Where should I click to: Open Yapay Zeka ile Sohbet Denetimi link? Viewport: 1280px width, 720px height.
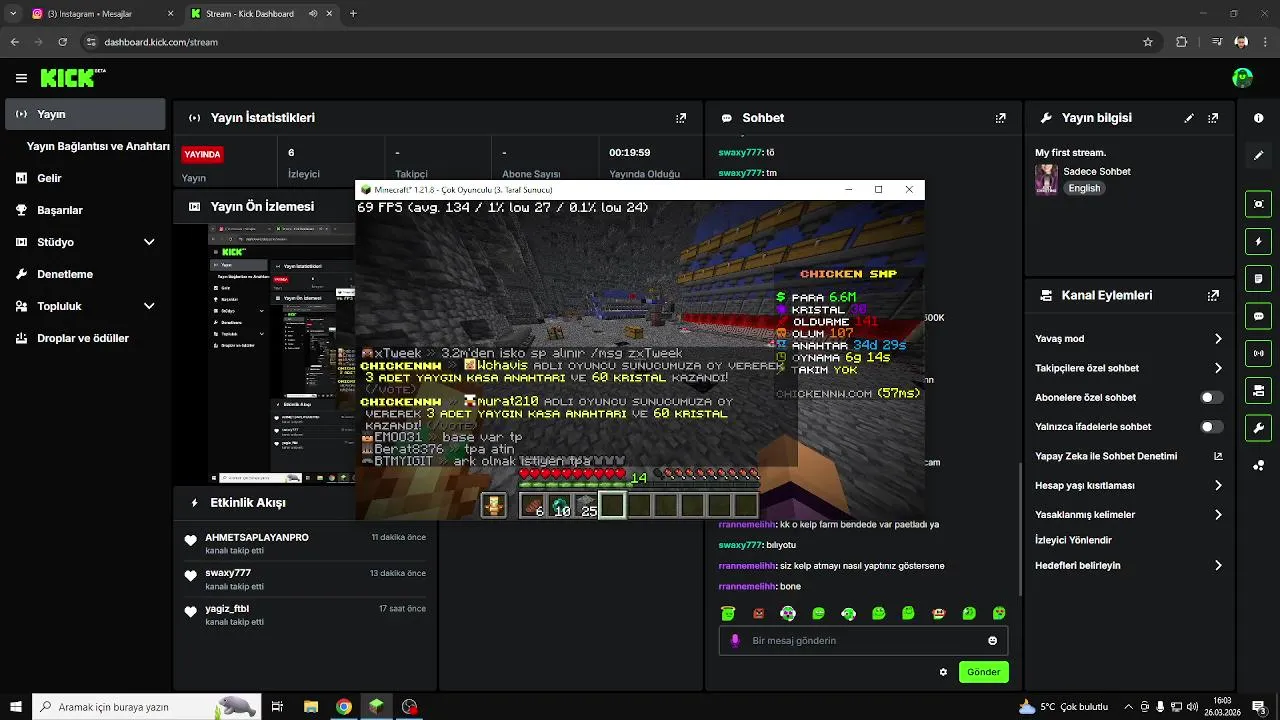(x=1129, y=456)
